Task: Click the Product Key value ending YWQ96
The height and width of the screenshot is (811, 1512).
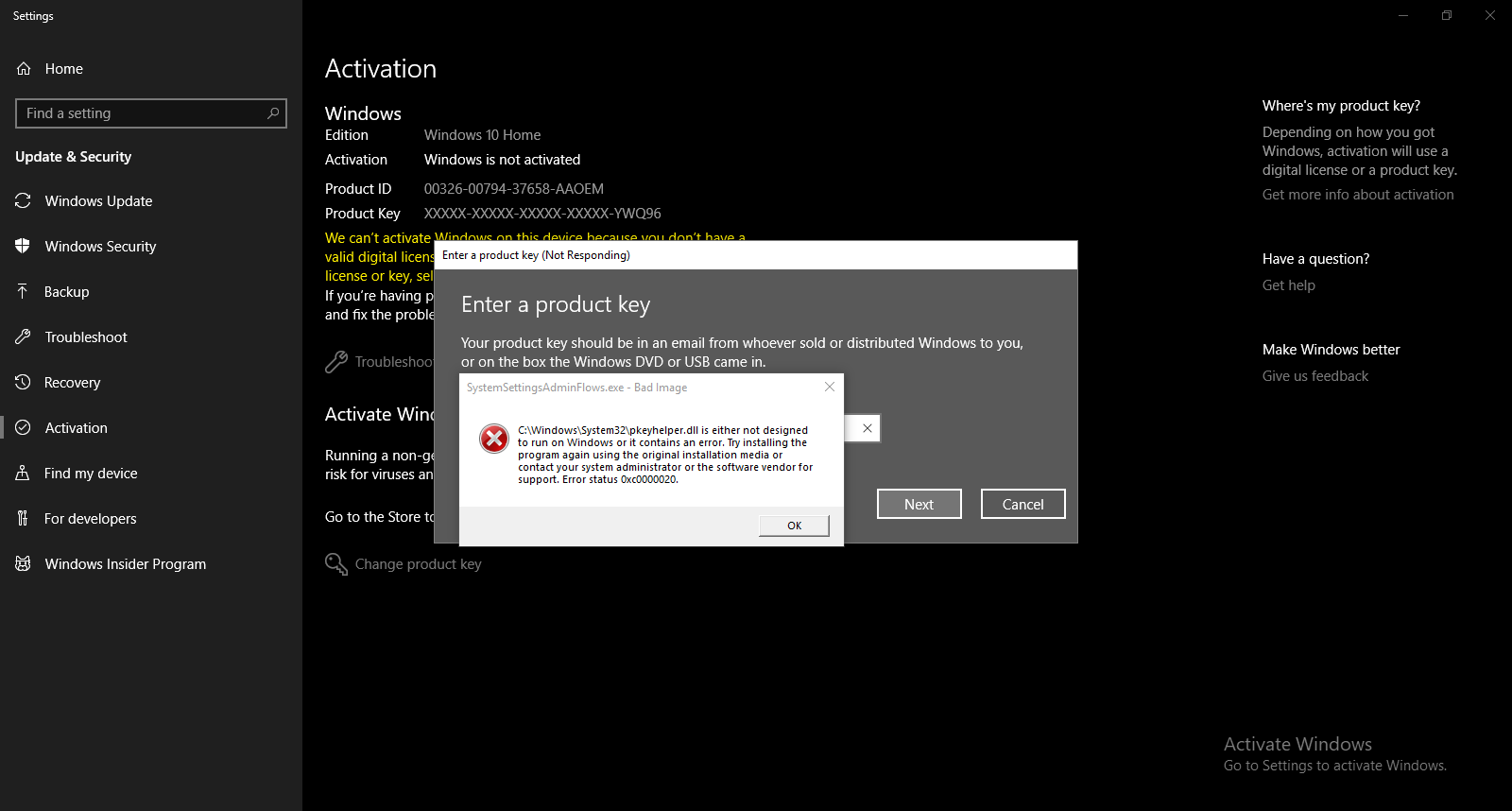Action: tap(542, 214)
